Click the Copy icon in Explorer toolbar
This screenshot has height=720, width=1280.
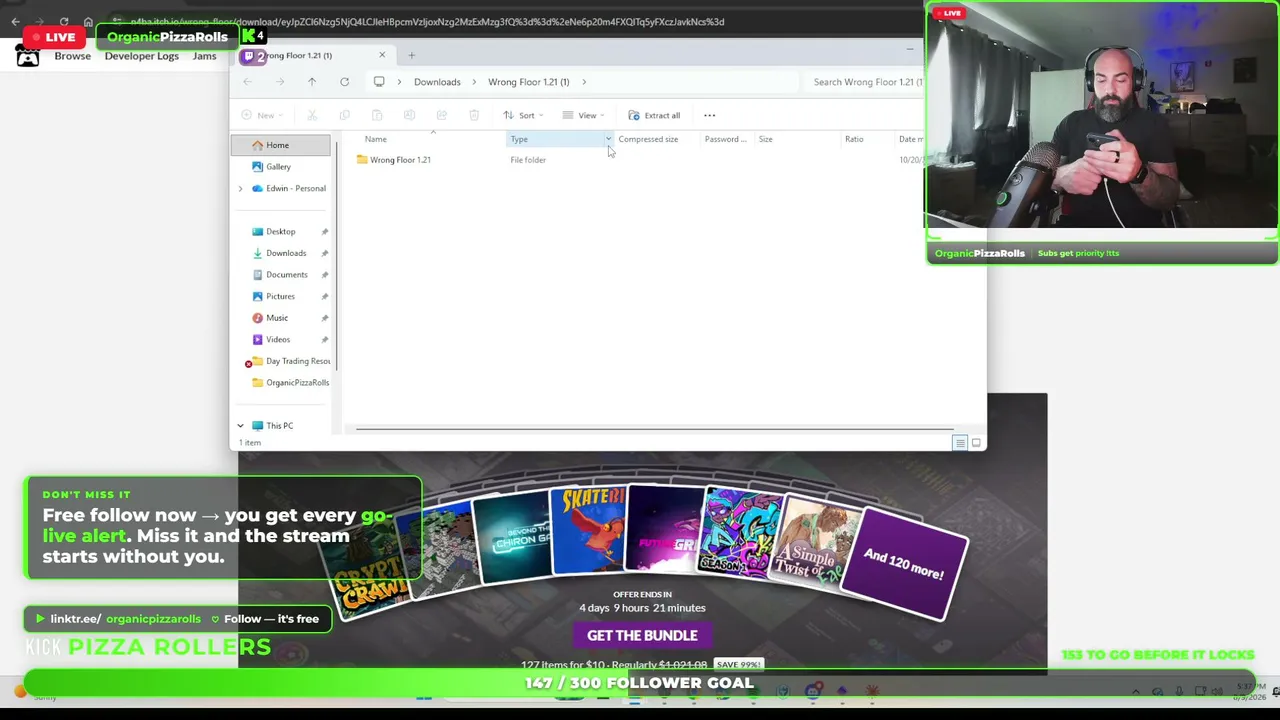point(344,115)
